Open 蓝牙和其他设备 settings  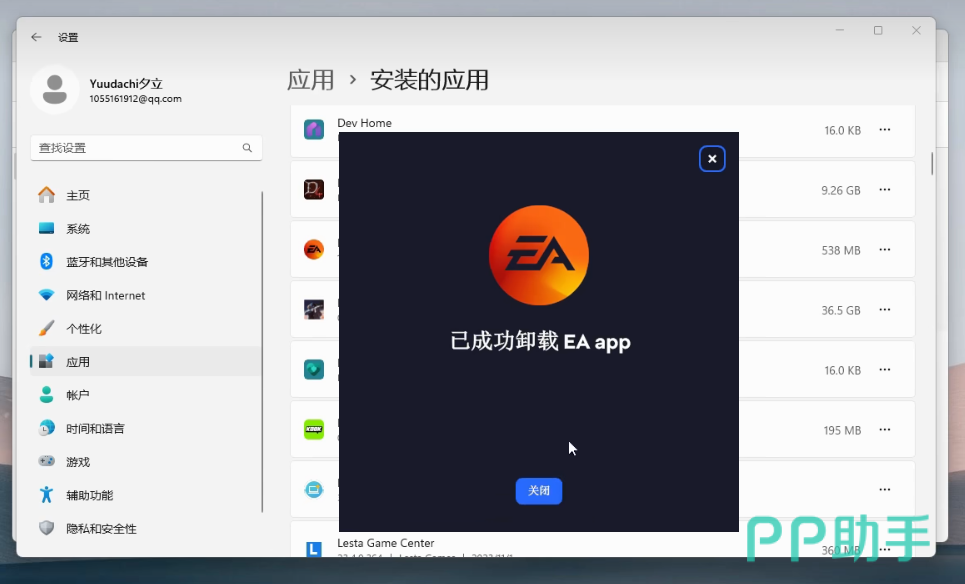point(106,262)
